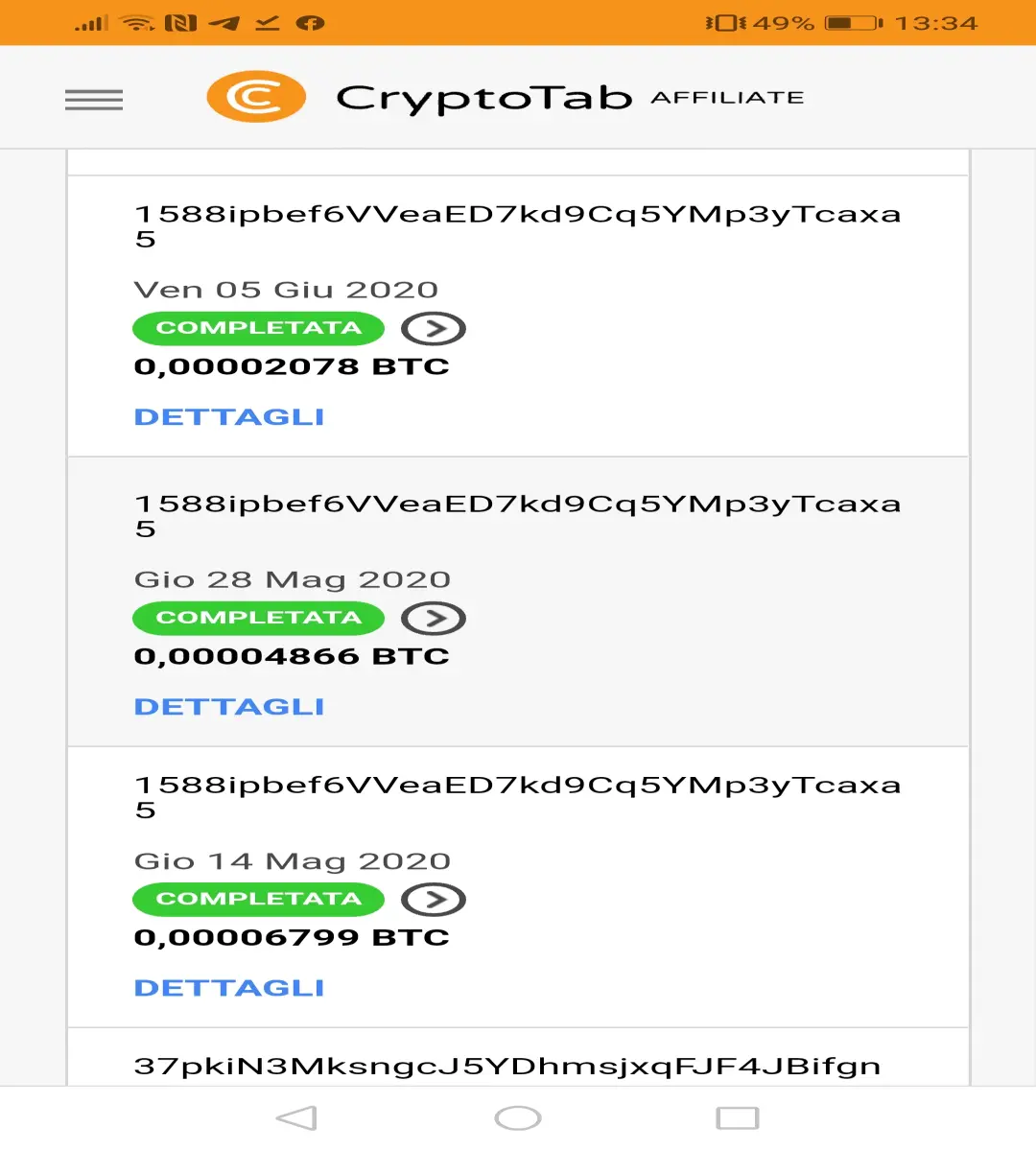This screenshot has width=1036, height=1151.
Task: Tap the orange CryptoTab logo icon
Action: pos(256,97)
